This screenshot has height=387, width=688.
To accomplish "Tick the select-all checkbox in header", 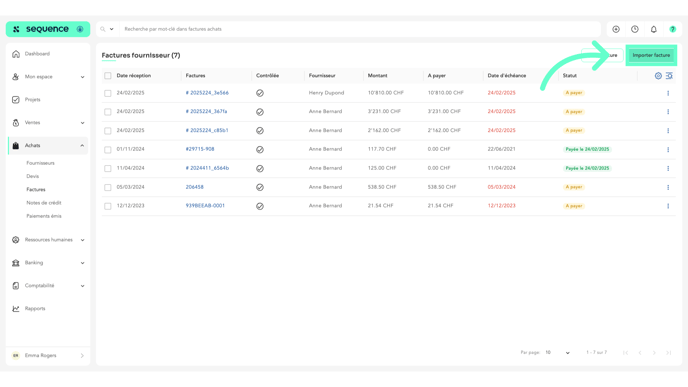I will [108, 76].
